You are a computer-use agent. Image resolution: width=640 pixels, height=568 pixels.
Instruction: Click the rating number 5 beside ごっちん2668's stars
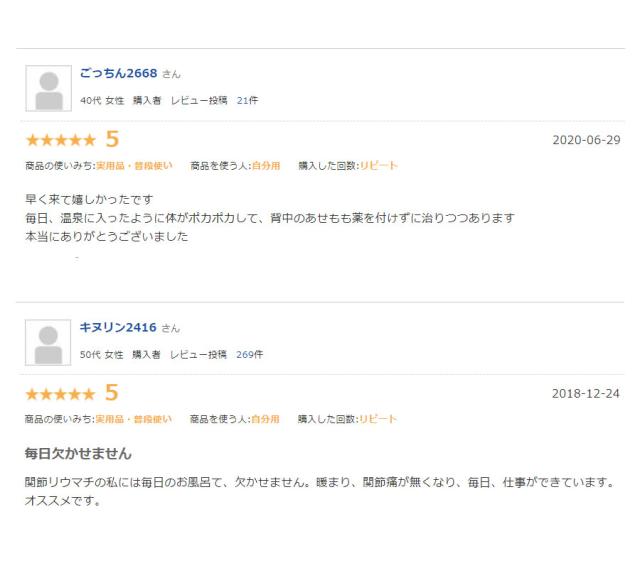click(112, 139)
